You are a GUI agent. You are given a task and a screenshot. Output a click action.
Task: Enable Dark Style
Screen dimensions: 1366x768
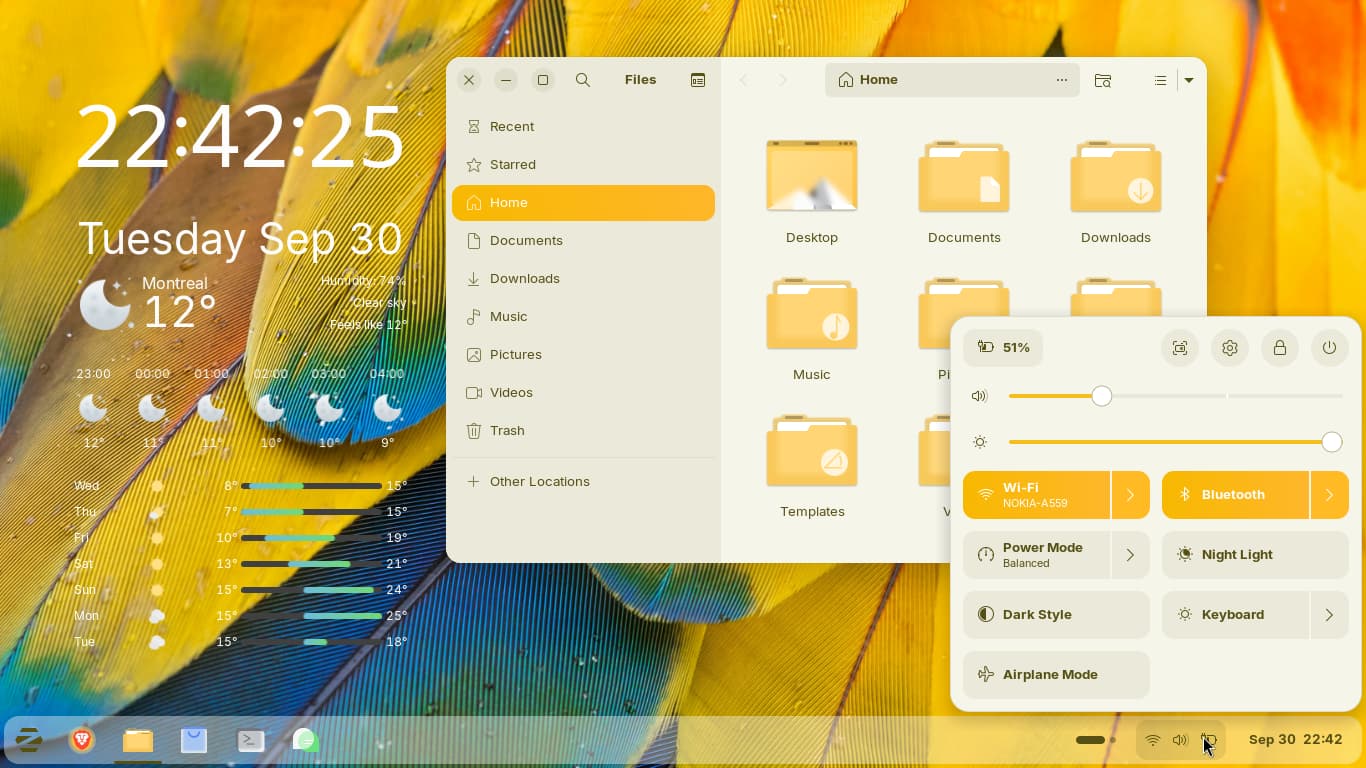point(1056,615)
